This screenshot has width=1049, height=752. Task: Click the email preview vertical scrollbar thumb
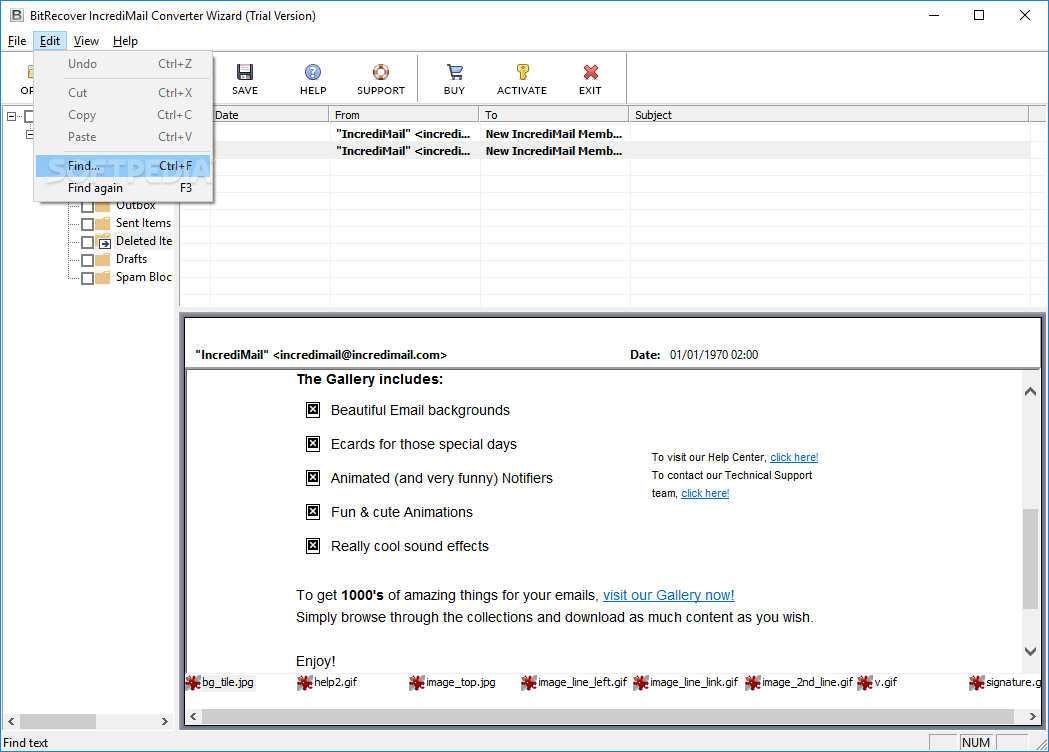pos(1030,559)
